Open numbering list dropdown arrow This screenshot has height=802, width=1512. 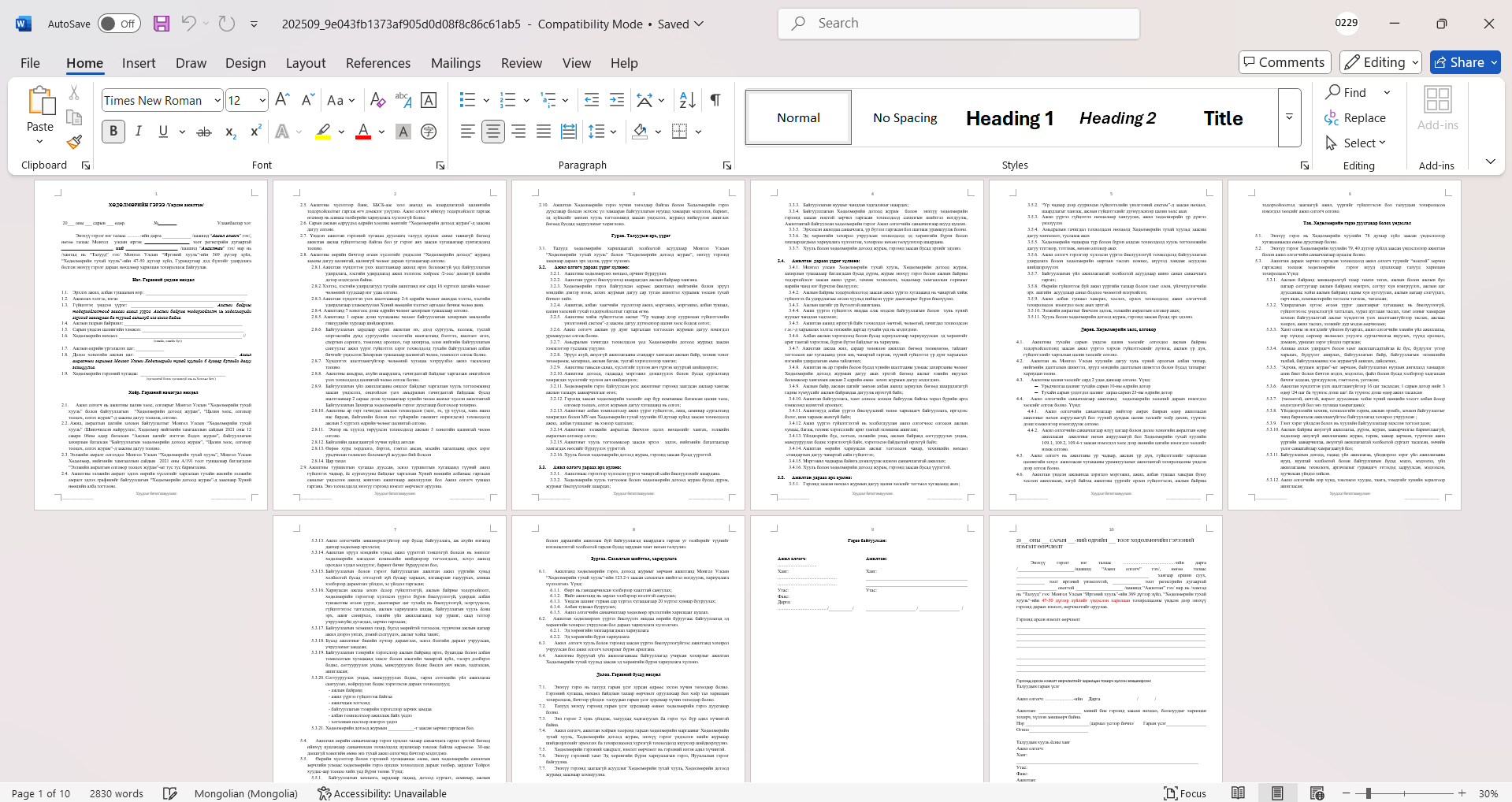526,100
